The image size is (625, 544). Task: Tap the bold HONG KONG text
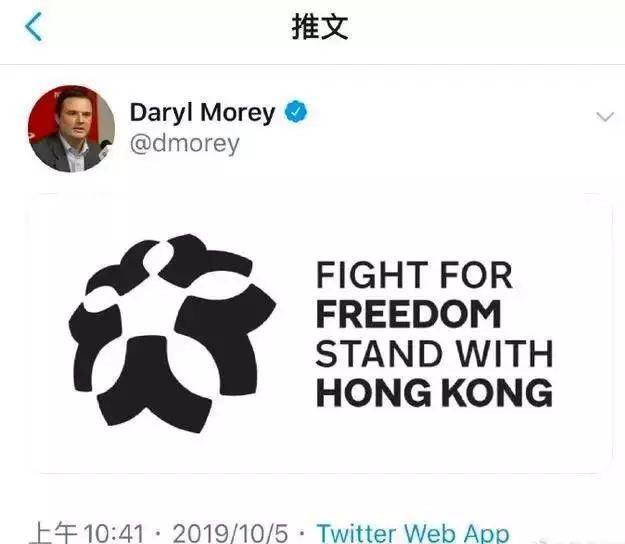pos(434,393)
